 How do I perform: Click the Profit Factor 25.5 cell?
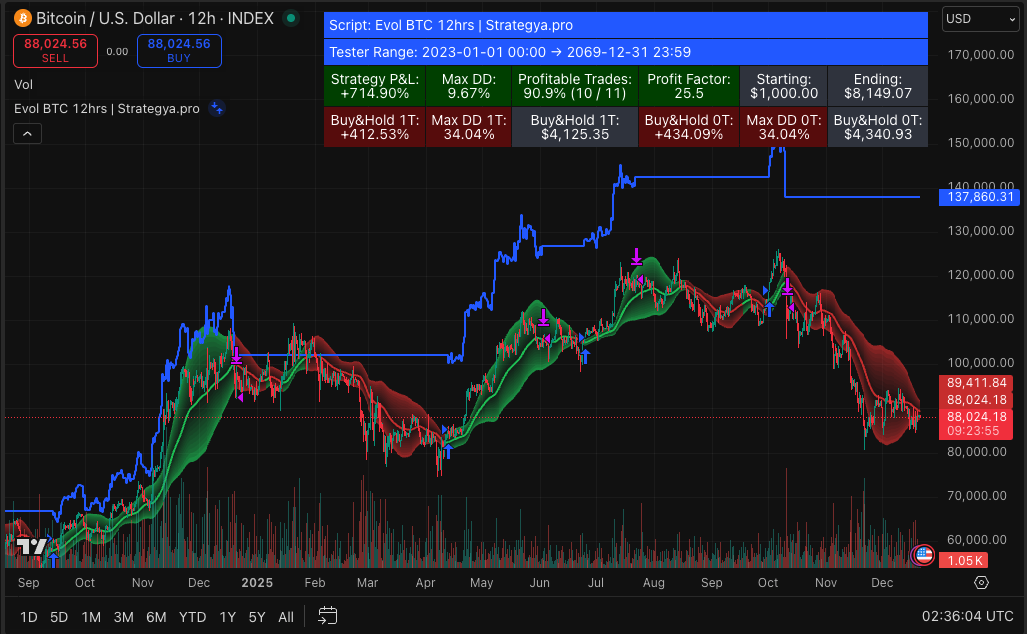click(x=689, y=86)
